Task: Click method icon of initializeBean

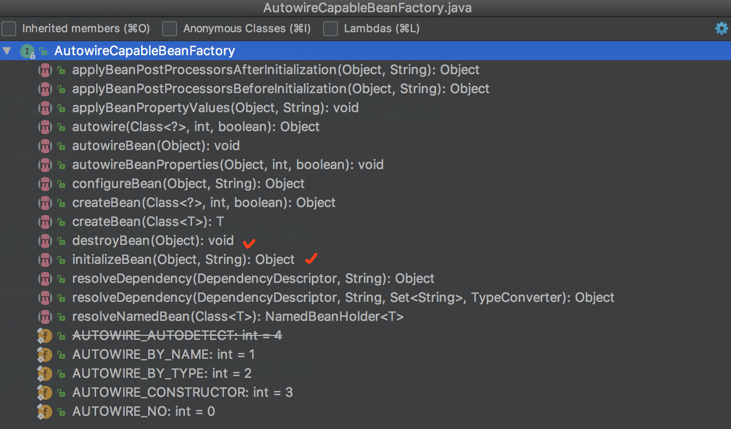Action: pyautogui.click(x=45, y=260)
